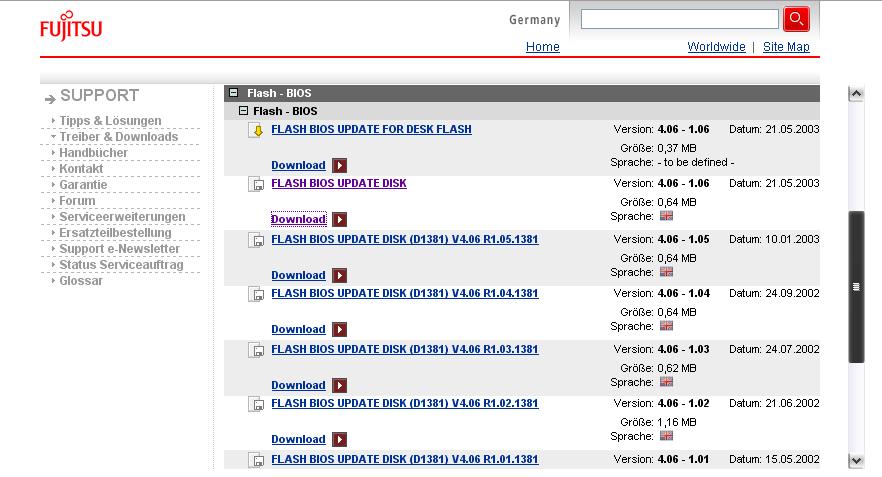Open Handbücher in the support menu

93,152
